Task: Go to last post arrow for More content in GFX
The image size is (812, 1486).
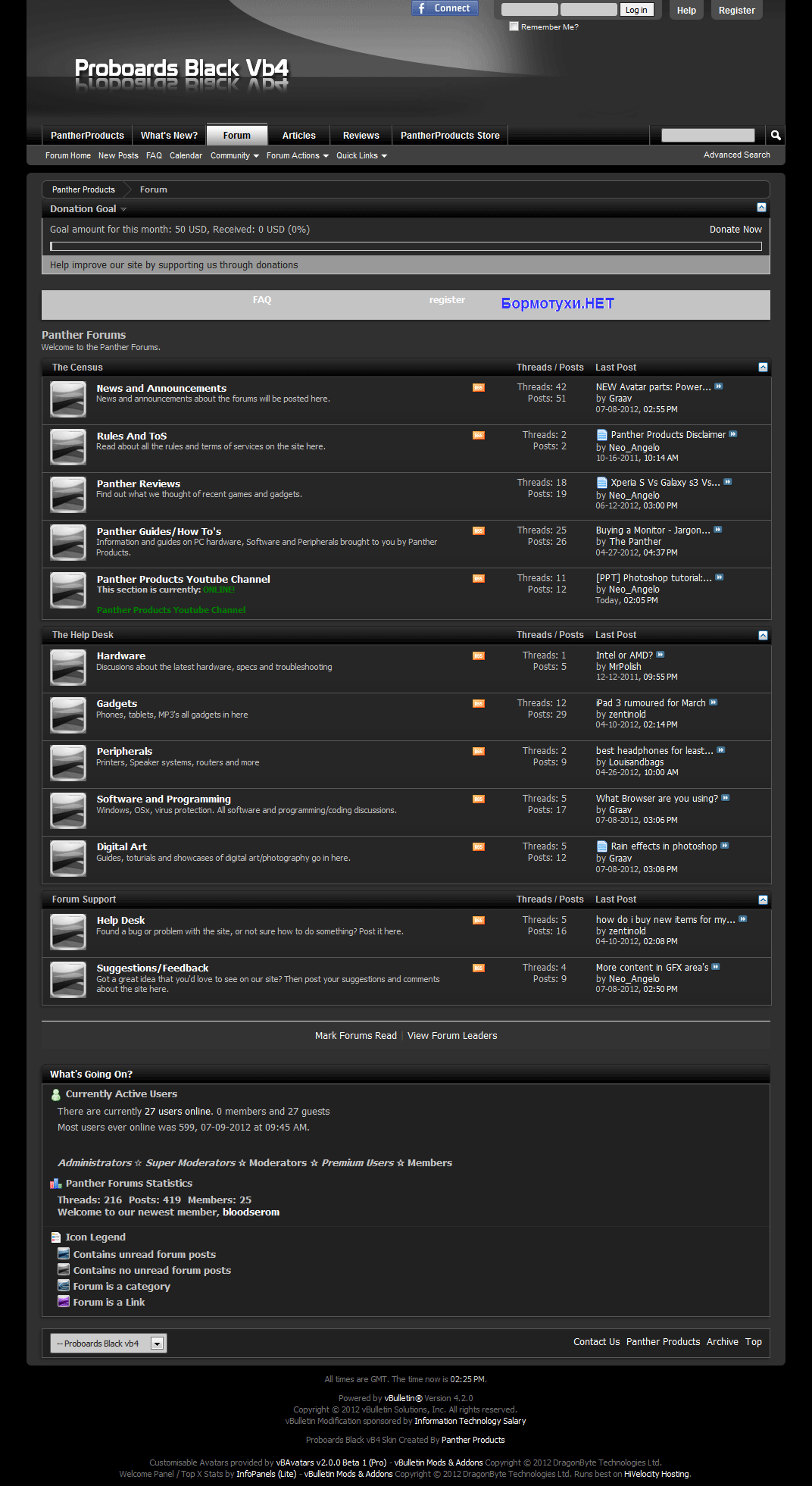Action: point(716,967)
